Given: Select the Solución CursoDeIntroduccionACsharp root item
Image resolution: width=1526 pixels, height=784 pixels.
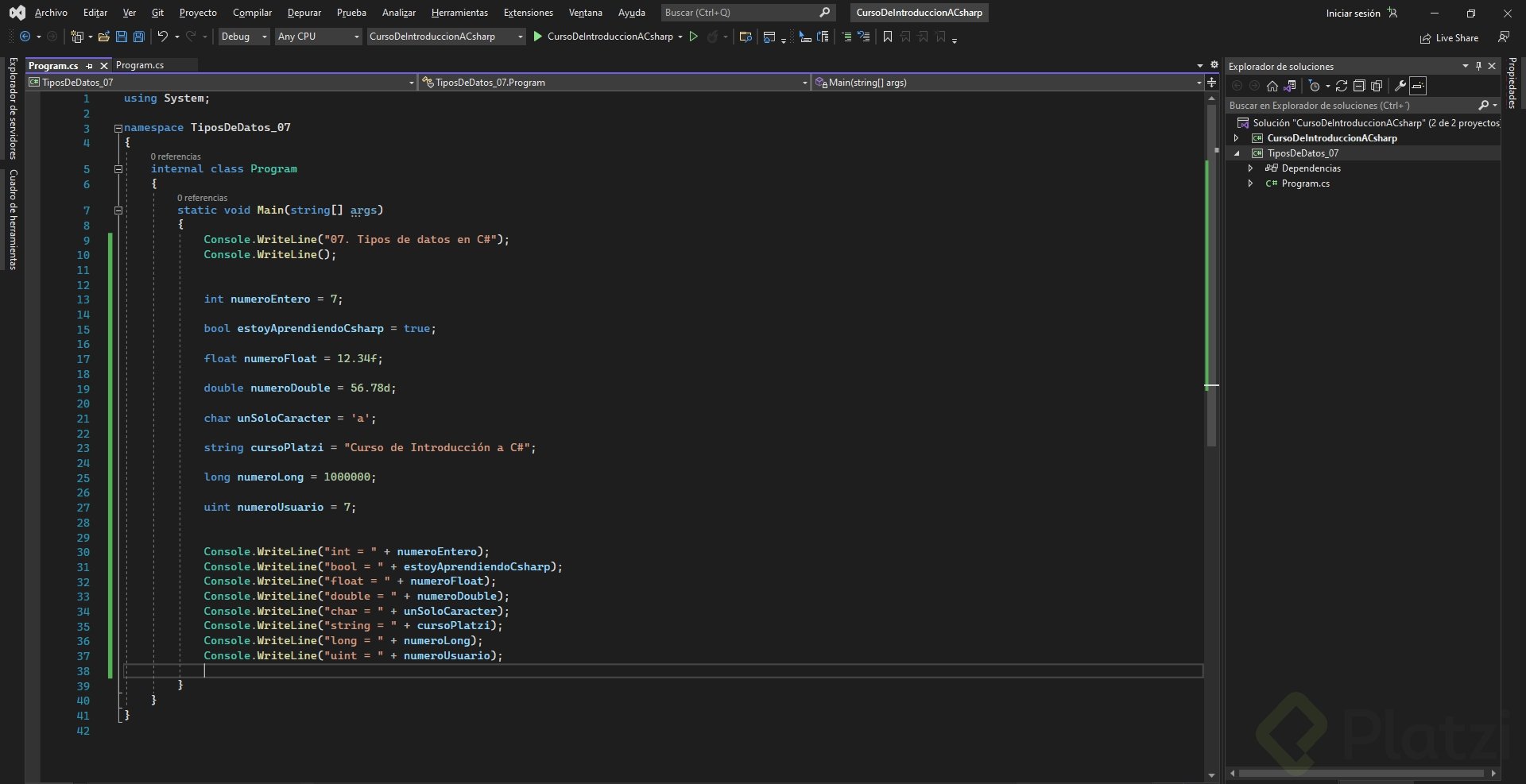Looking at the screenshot, I should point(1369,123).
